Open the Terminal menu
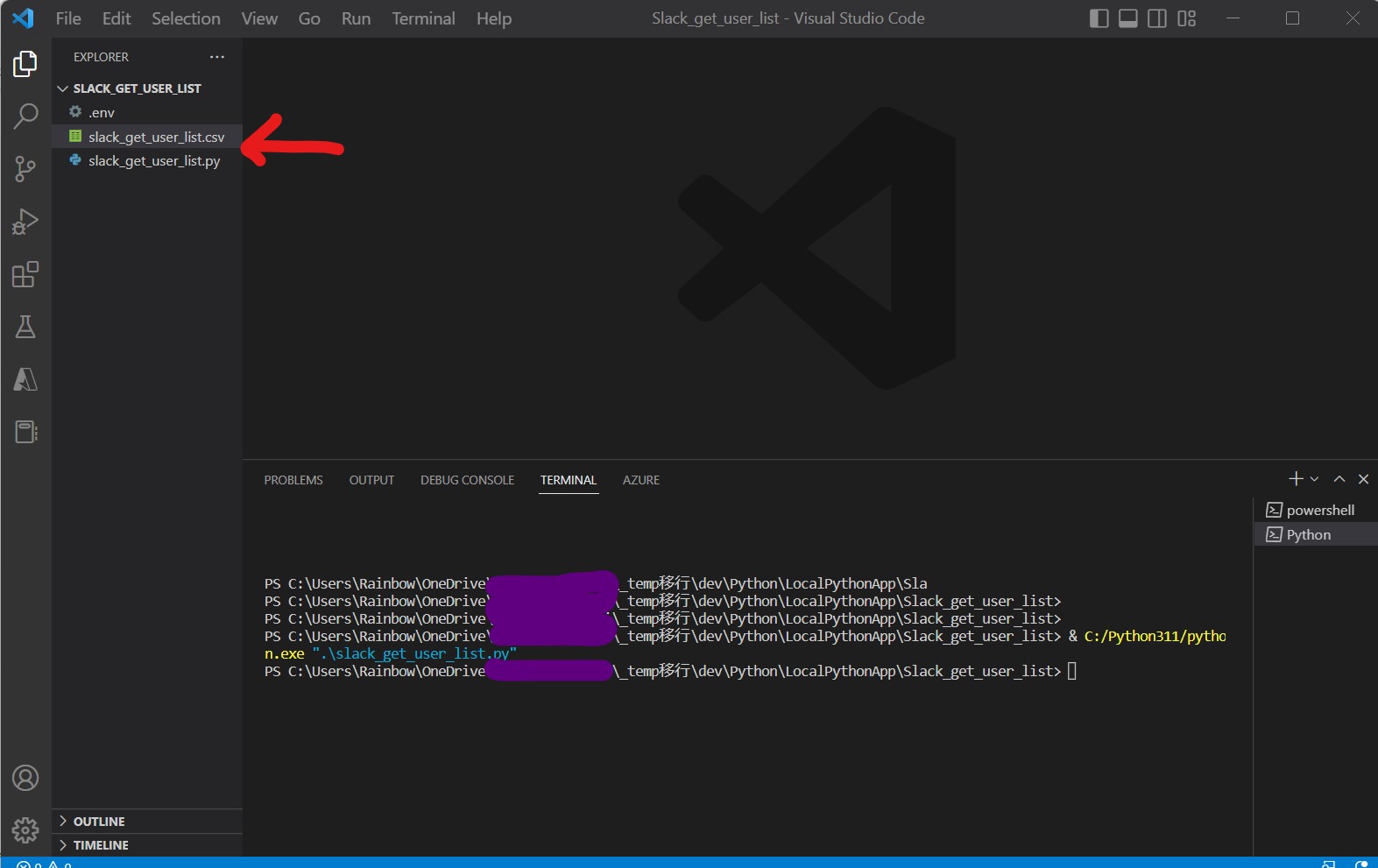The width and height of the screenshot is (1378, 868). pos(423,18)
